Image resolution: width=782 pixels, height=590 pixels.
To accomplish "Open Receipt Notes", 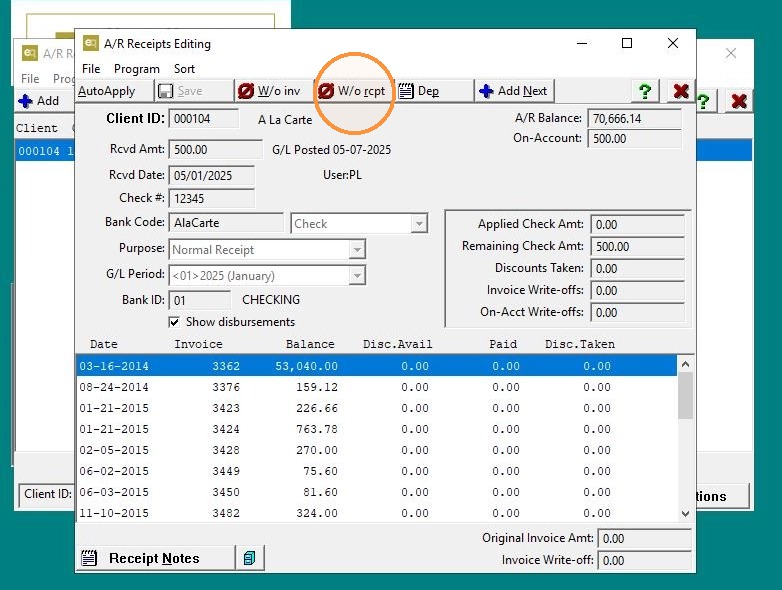I will point(155,558).
